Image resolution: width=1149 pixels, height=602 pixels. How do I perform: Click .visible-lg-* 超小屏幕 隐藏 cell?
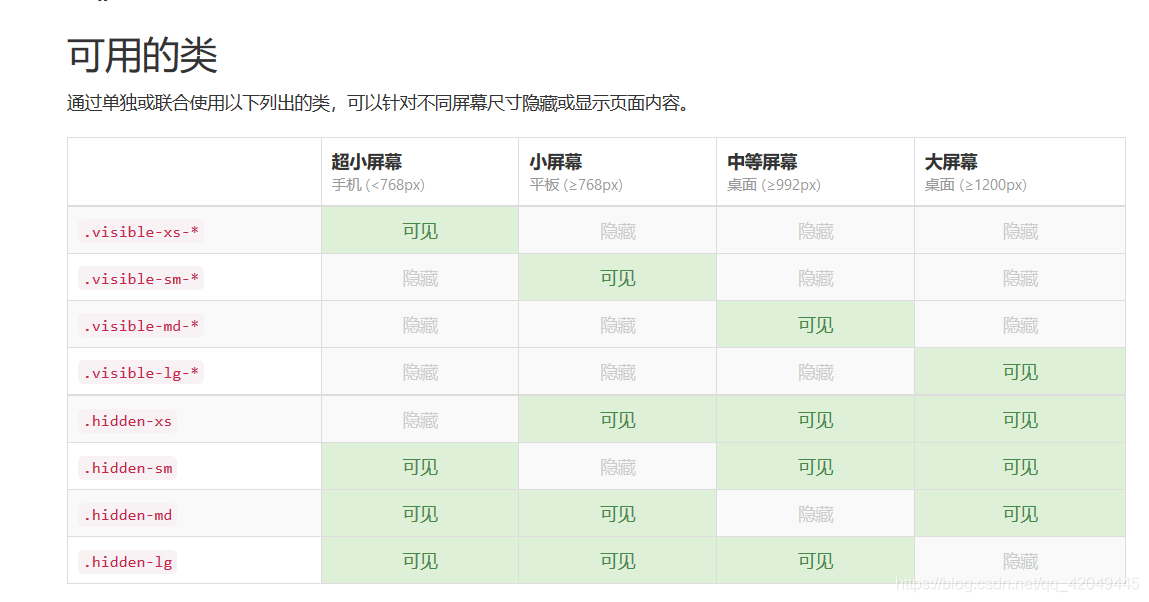pos(420,371)
